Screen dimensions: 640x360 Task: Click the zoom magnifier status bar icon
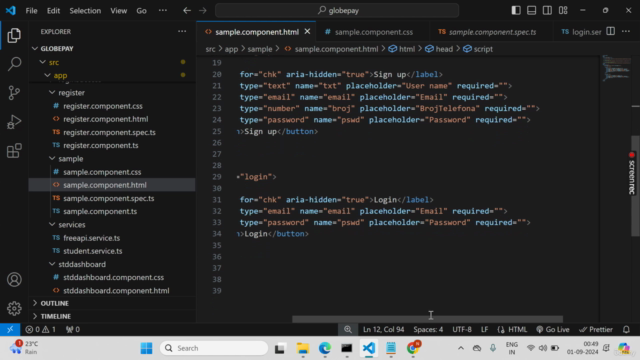348,329
